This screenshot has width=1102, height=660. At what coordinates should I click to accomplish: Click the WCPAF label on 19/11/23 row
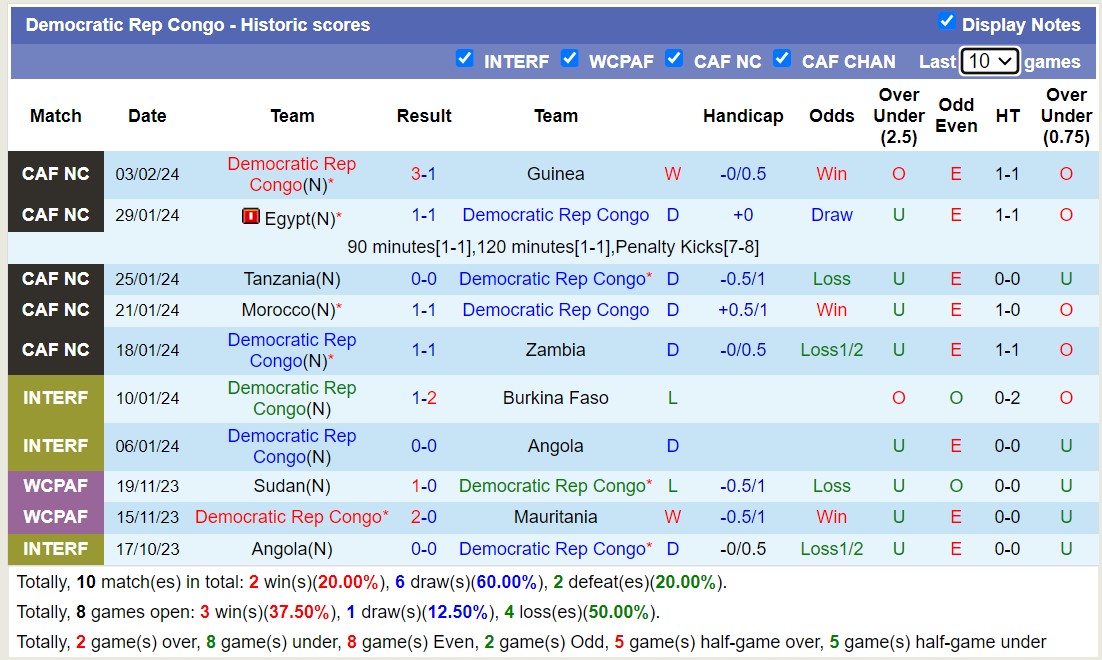pos(56,486)
